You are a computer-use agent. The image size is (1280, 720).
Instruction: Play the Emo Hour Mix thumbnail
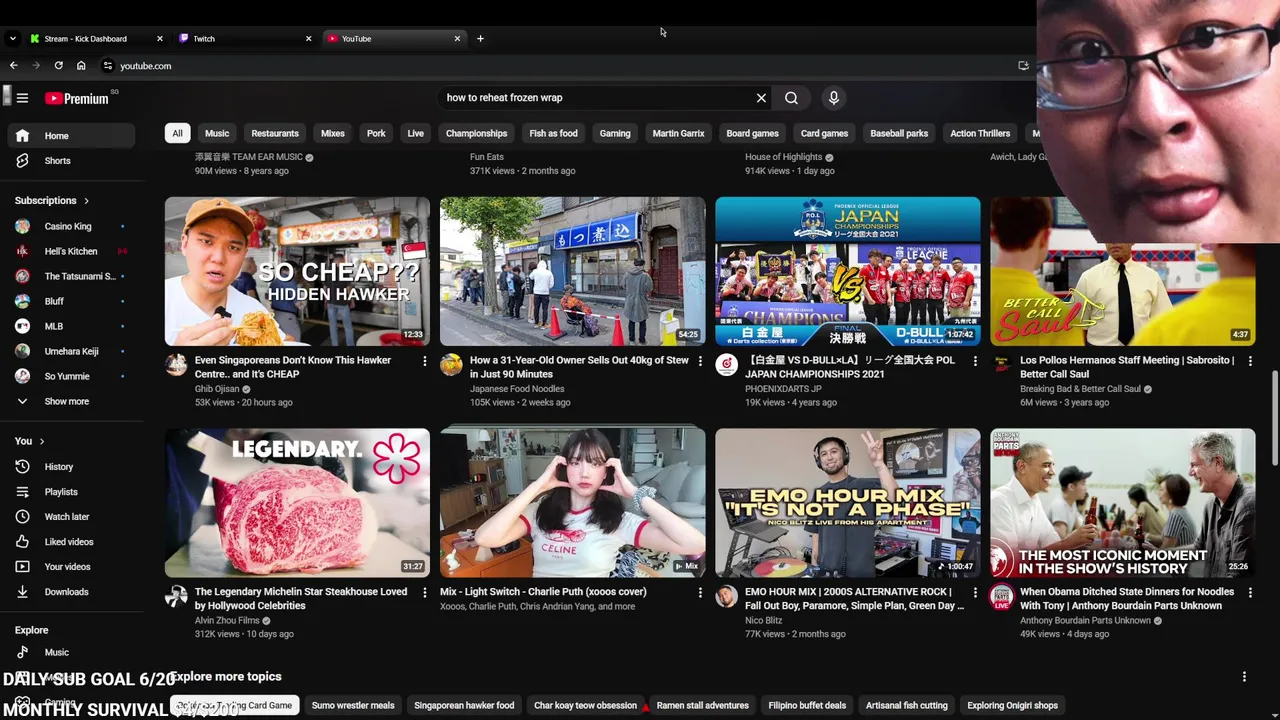[x=848, y=503]
